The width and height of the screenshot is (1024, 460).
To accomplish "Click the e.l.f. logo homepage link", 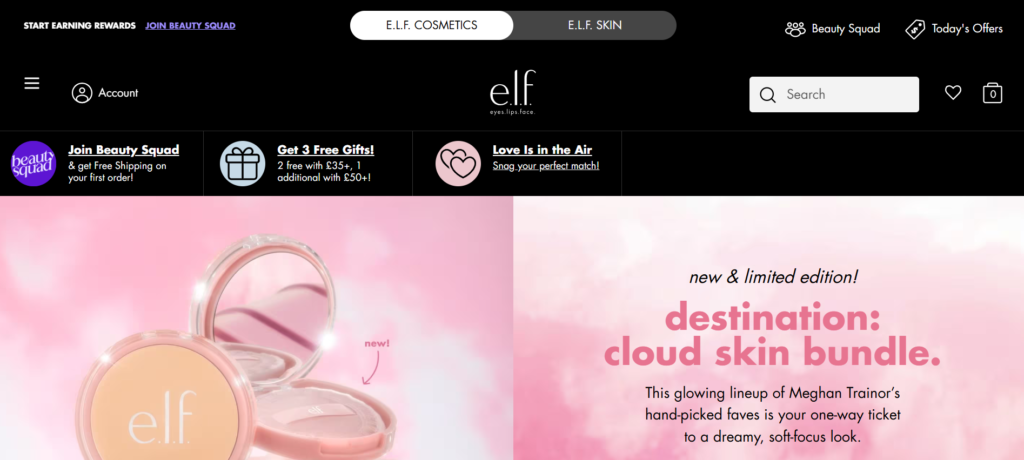I will tap(513, 92).
